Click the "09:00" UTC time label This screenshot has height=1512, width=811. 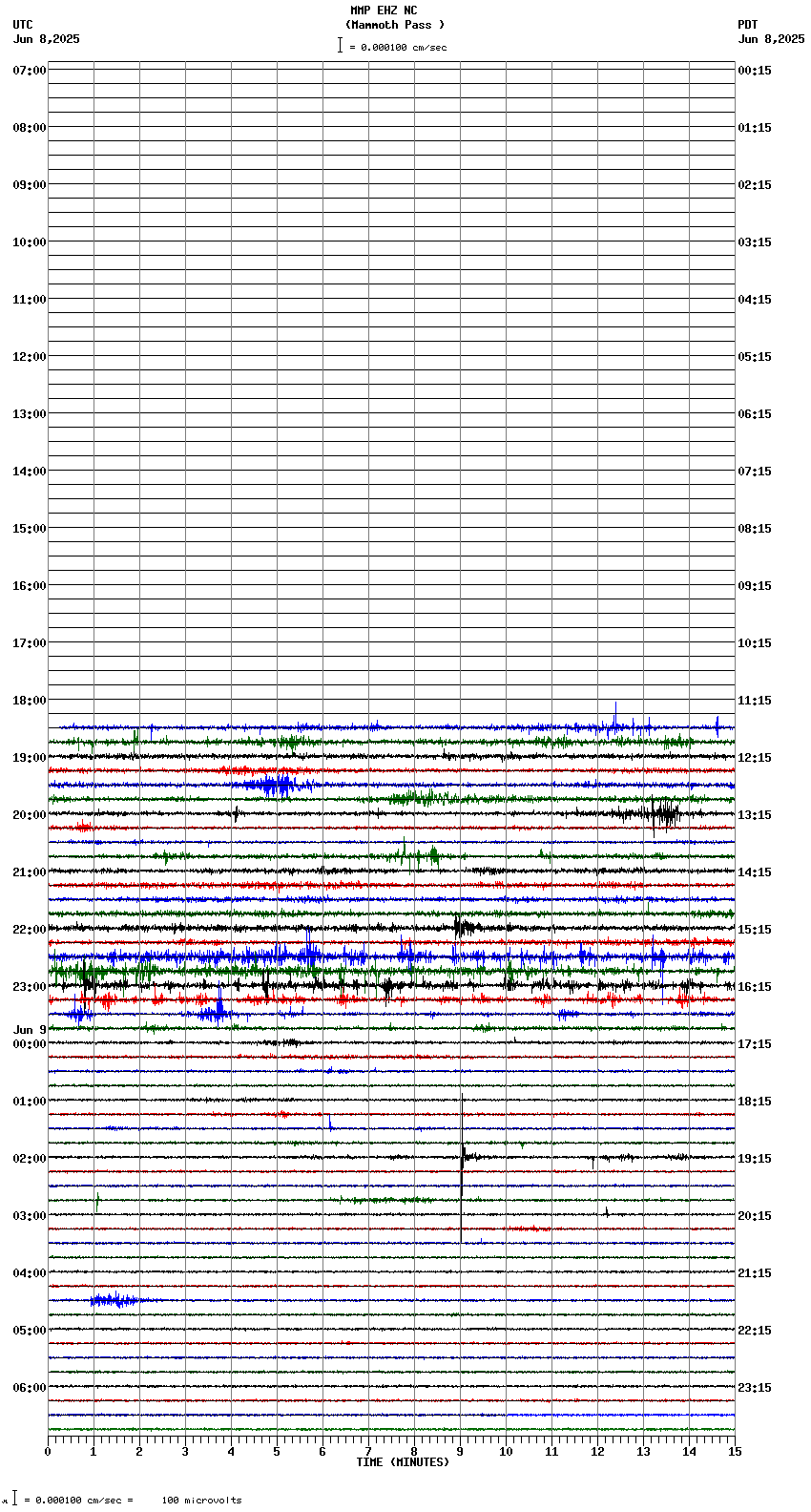[30, 185]
